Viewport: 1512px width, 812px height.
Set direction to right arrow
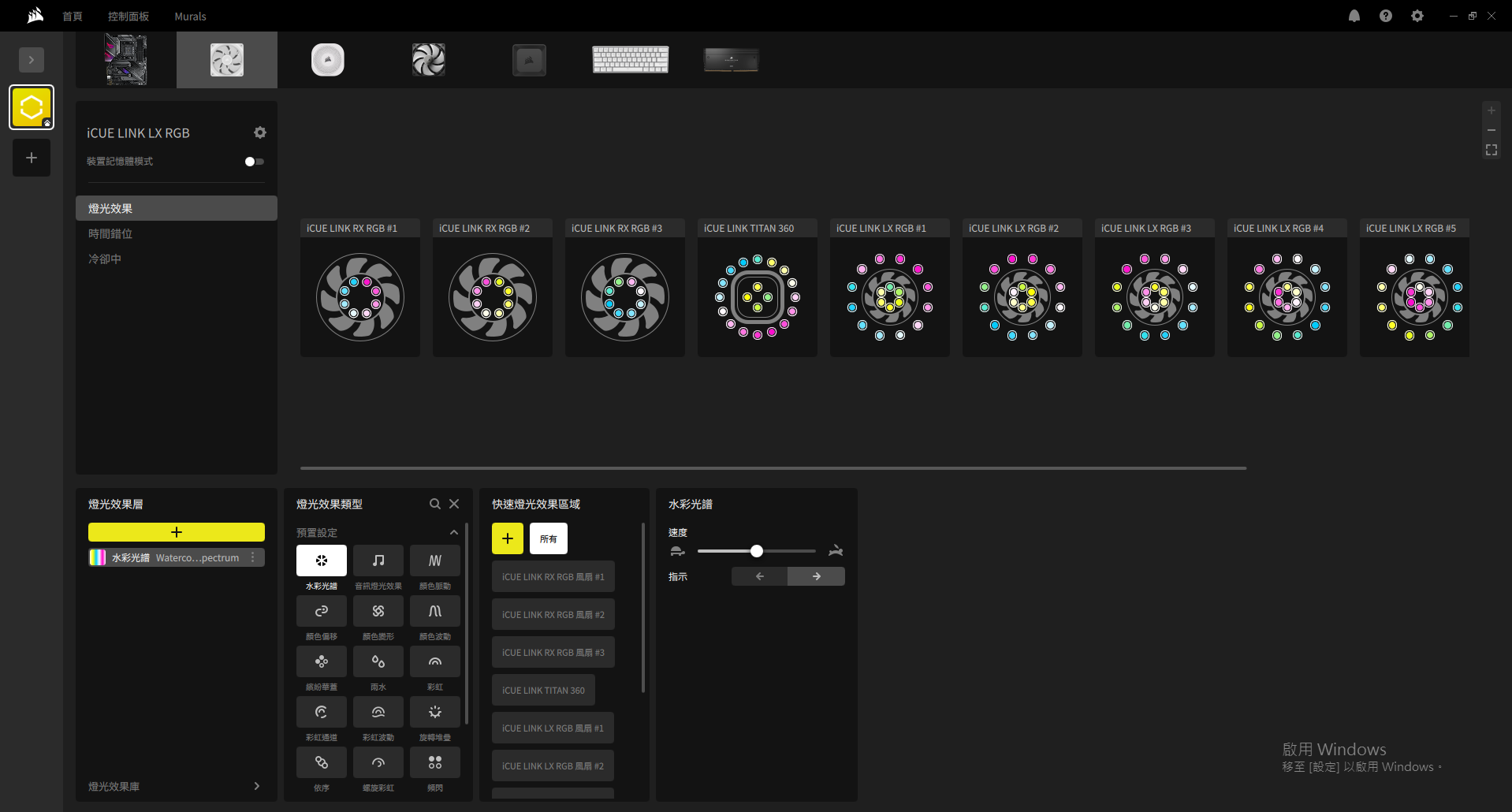click(816, 576)
